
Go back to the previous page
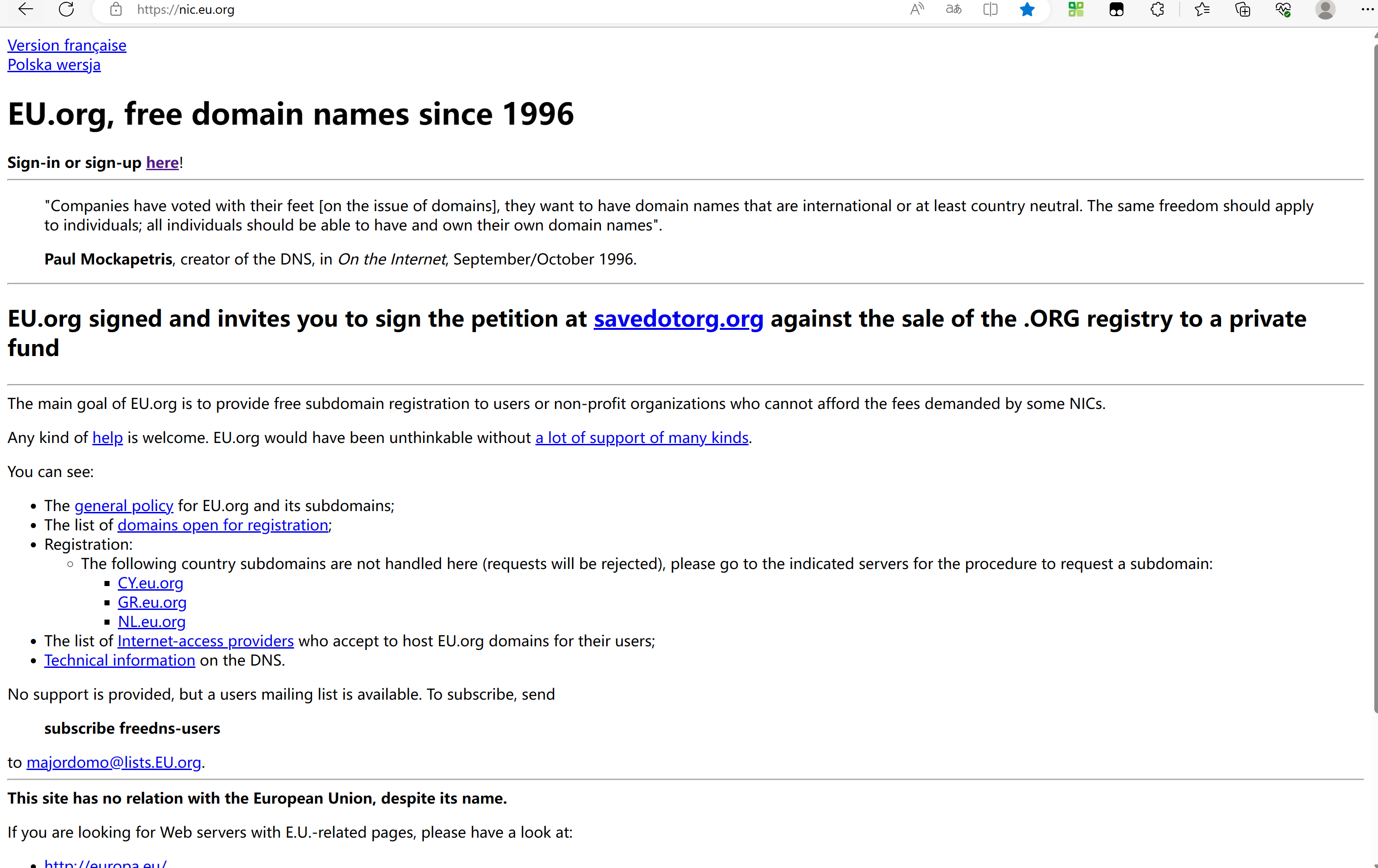point(26,9)
